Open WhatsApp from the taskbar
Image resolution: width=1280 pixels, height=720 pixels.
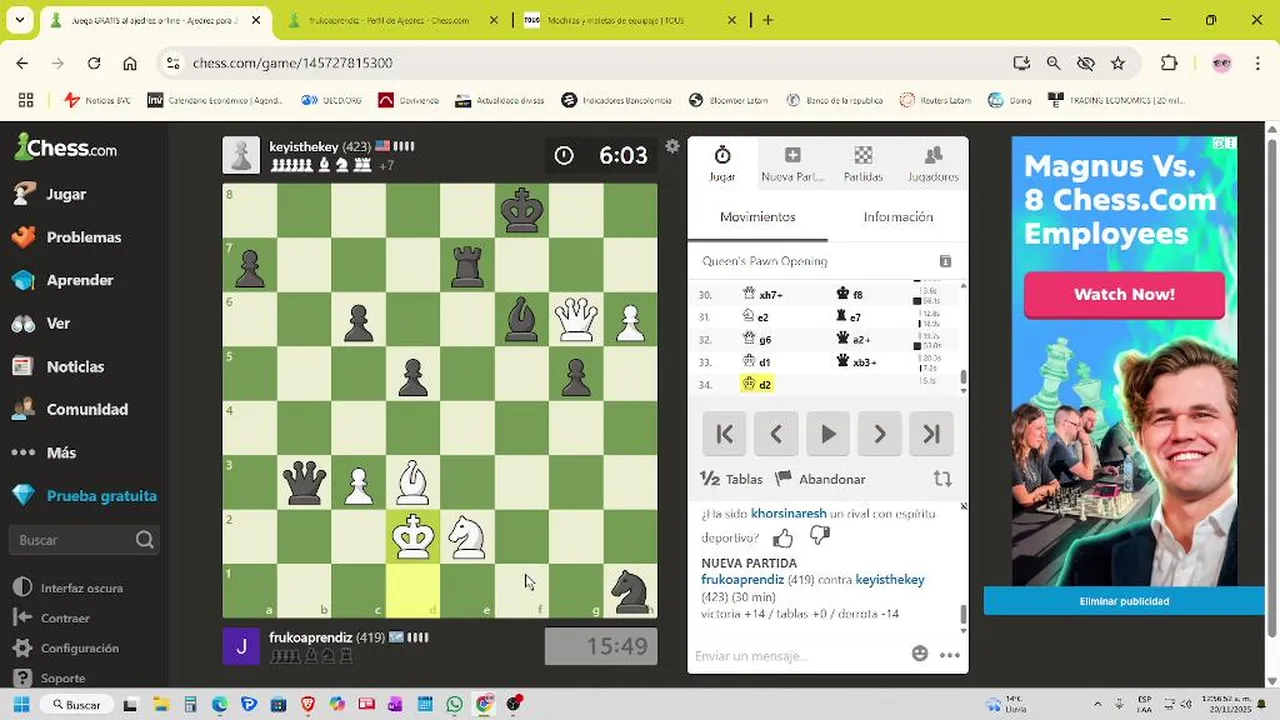[455, 704]
